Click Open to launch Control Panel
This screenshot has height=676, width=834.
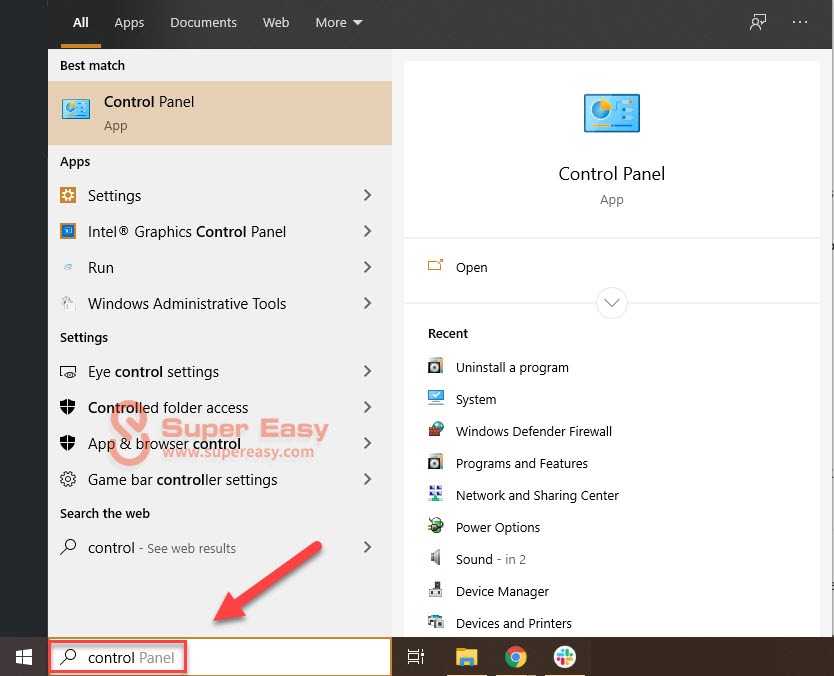click(471, 267)
